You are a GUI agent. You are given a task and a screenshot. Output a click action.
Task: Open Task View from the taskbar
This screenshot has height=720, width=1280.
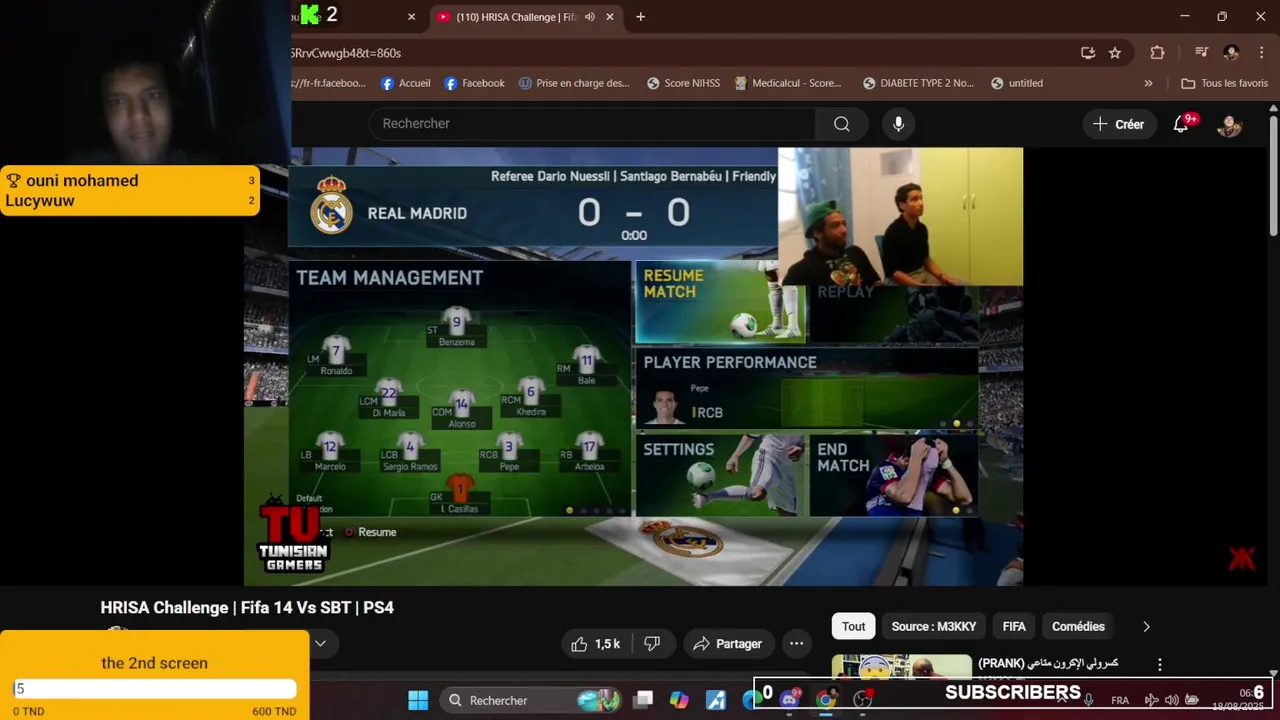(643, 700)
